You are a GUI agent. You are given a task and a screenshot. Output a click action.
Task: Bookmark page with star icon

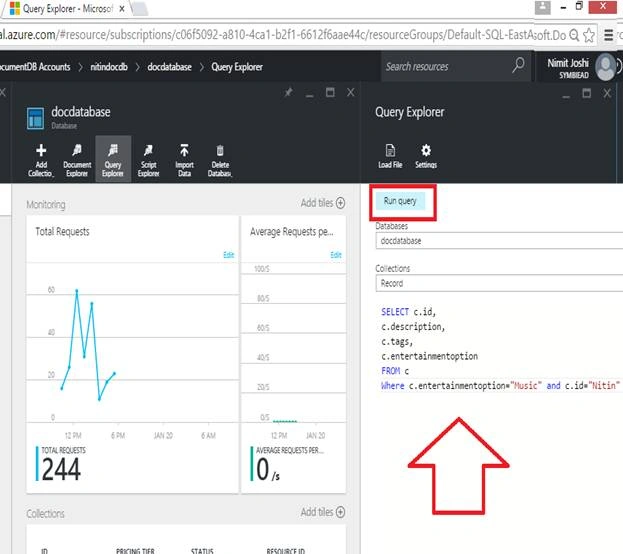(x=588, y=35)
